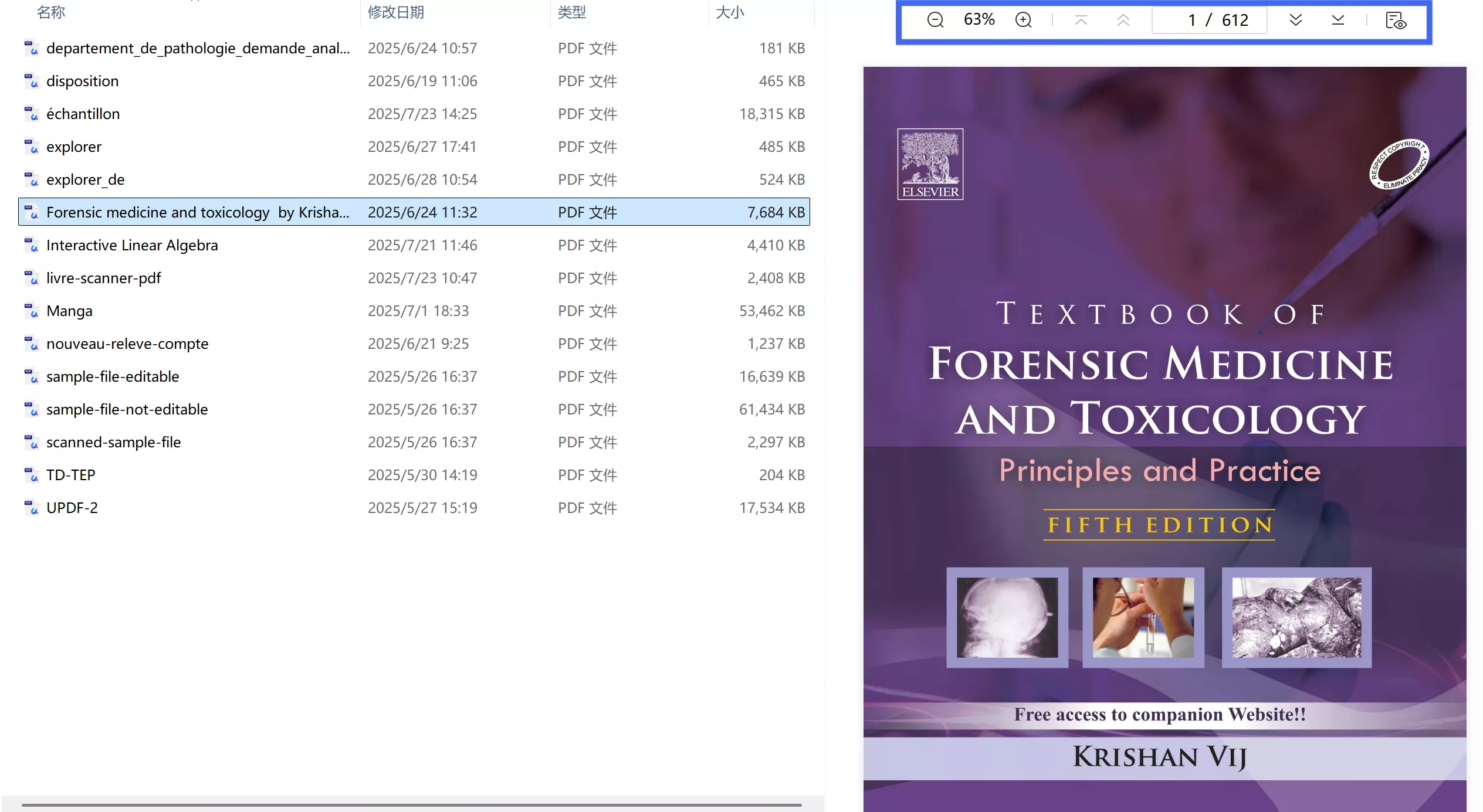Jump to first page arrow icon
Viewport: 1483px width, 812px height.
click(x=1081, y=20)
